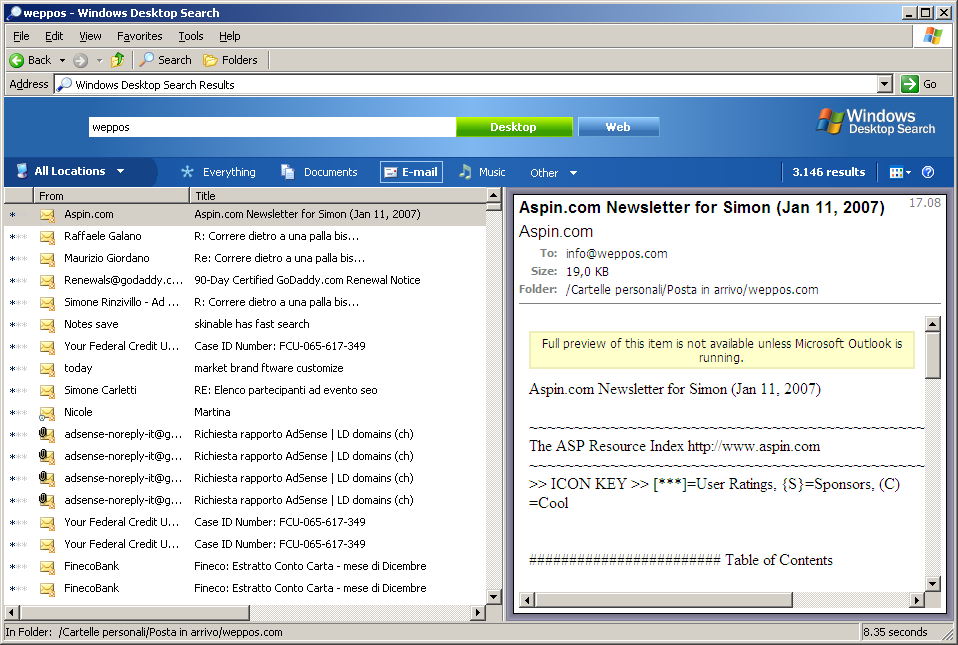This screenshot has height=645, width=958.
Task: Click the green Back arrow icon
Action: tap(17, 60)
